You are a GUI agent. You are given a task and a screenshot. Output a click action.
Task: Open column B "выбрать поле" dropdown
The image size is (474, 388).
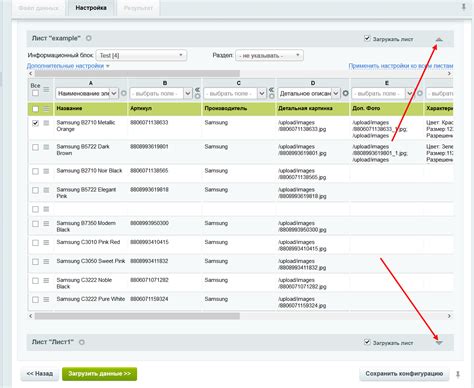(x=161, y=93)
